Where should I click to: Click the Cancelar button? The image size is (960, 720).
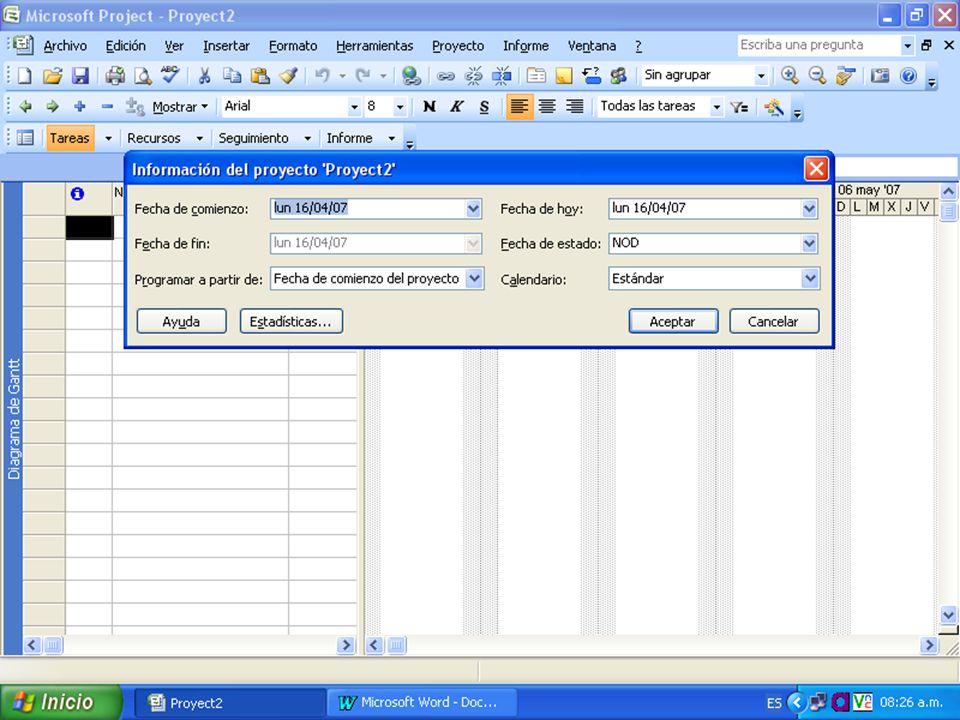(x=774, y=321)
